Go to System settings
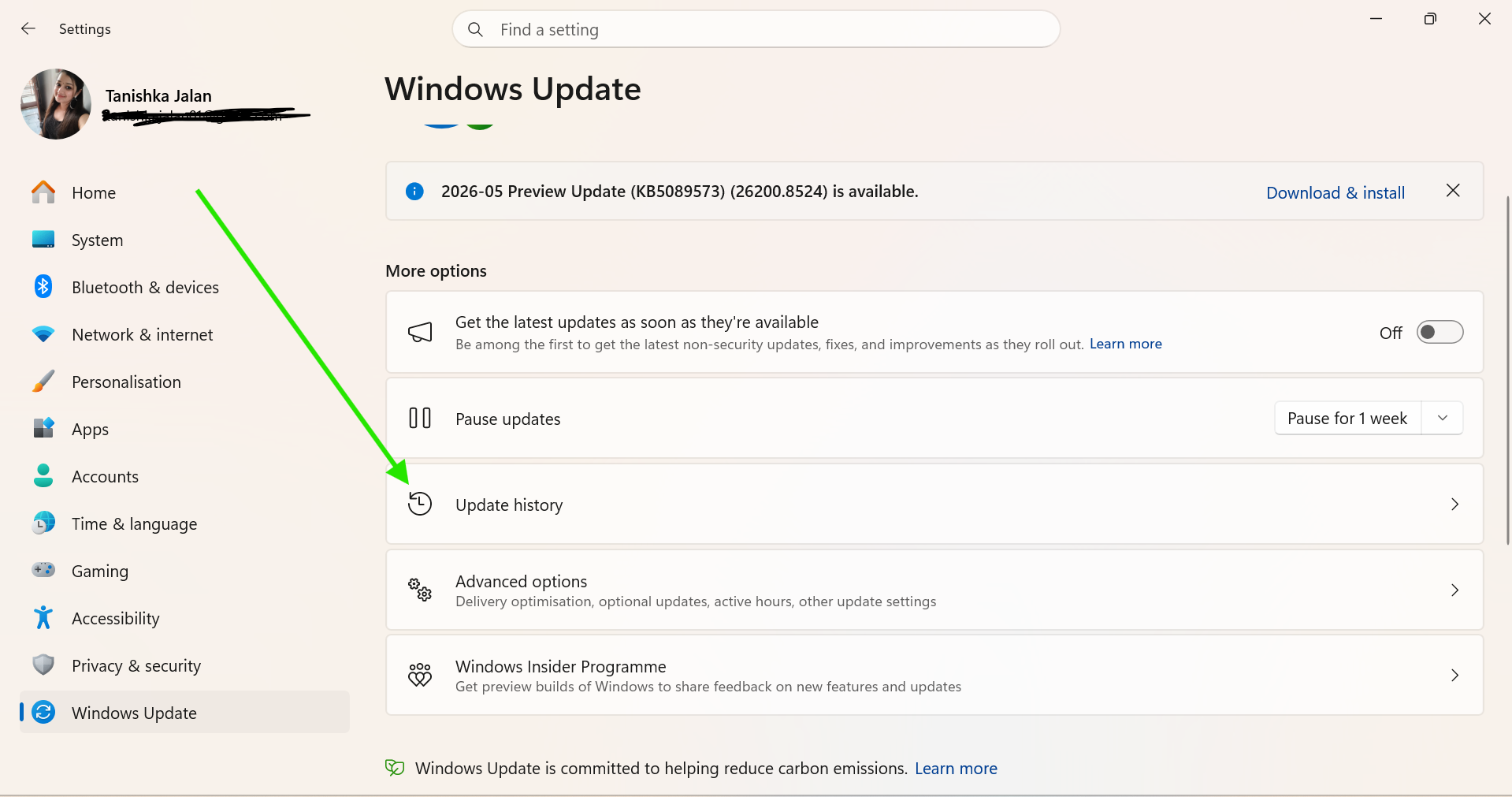The height and width of the screenshot is (797, 1512). (184, 240)
